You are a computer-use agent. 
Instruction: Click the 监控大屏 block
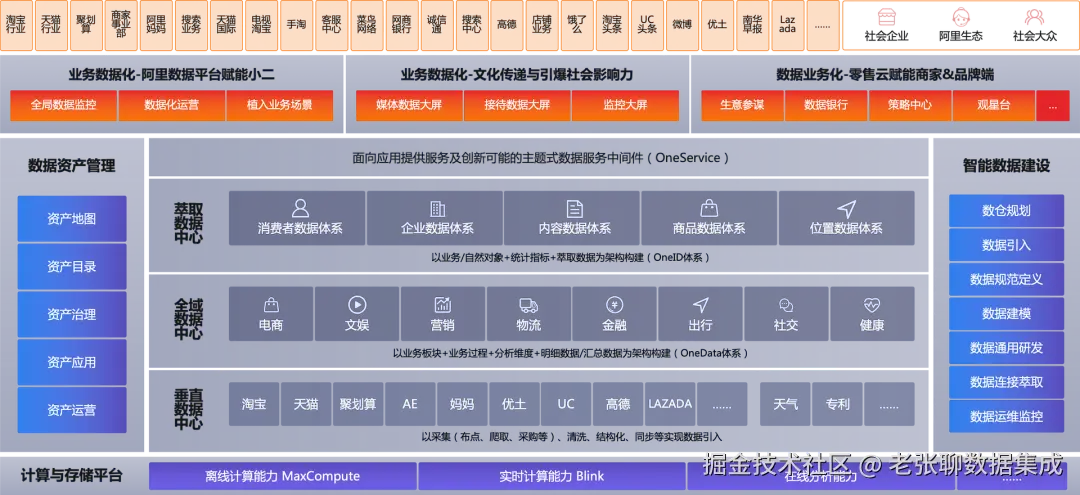point(625,105)
